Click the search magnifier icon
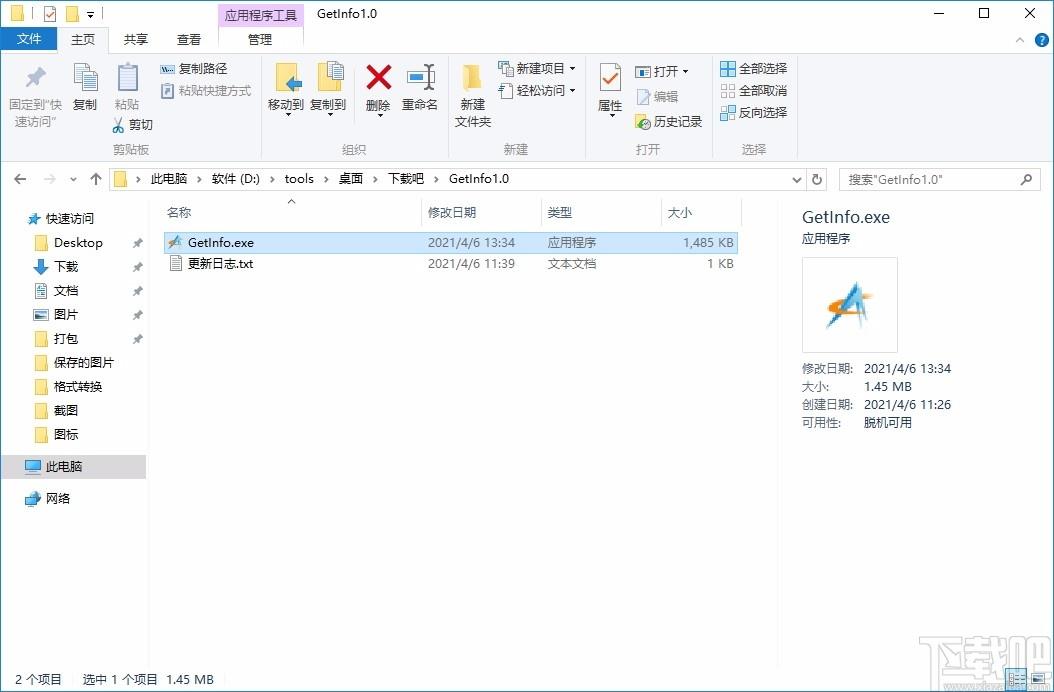 [1026, 180]
